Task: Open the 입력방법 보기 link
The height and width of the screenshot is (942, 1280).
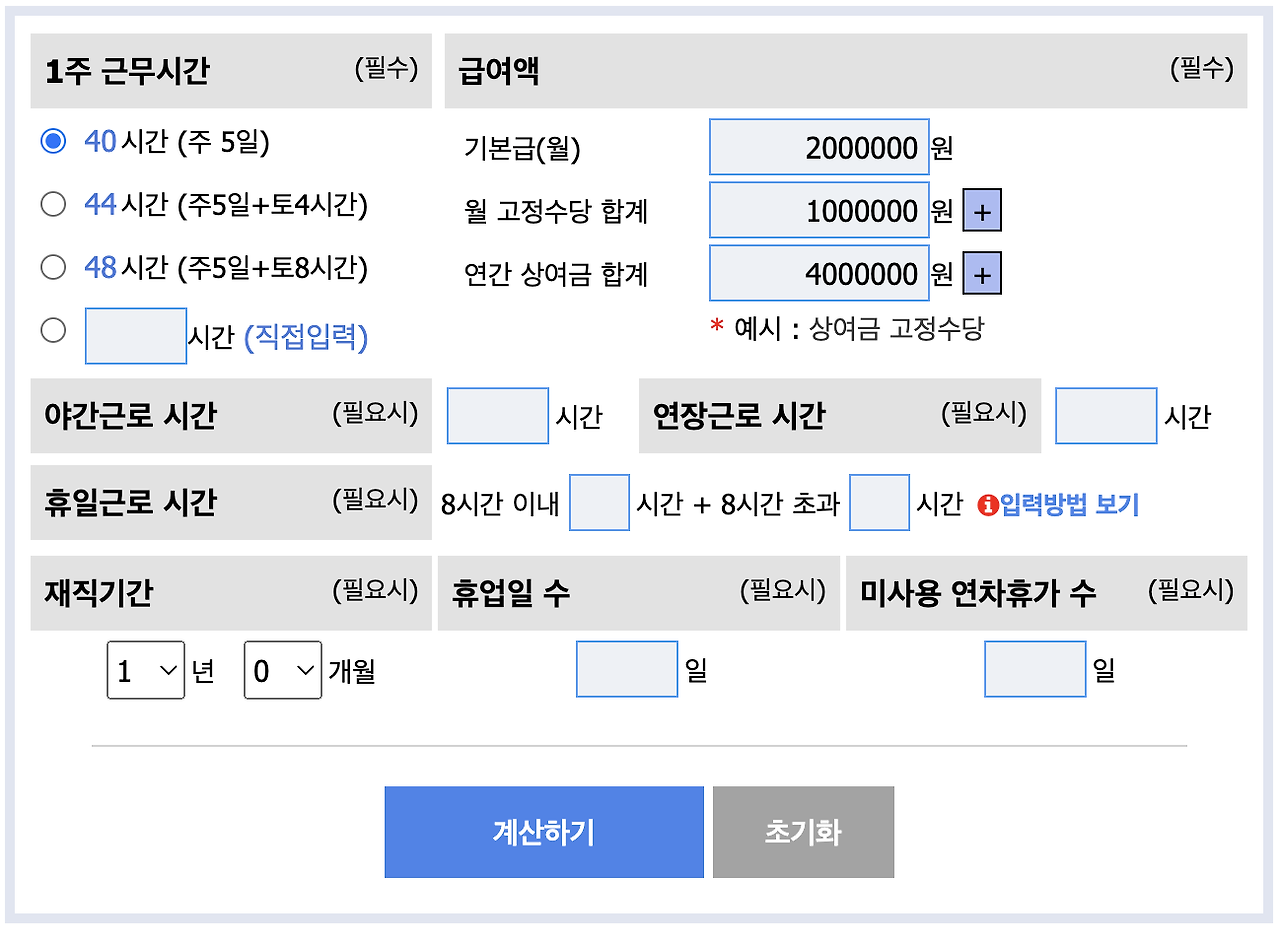Action: (x=1069, y=505)
